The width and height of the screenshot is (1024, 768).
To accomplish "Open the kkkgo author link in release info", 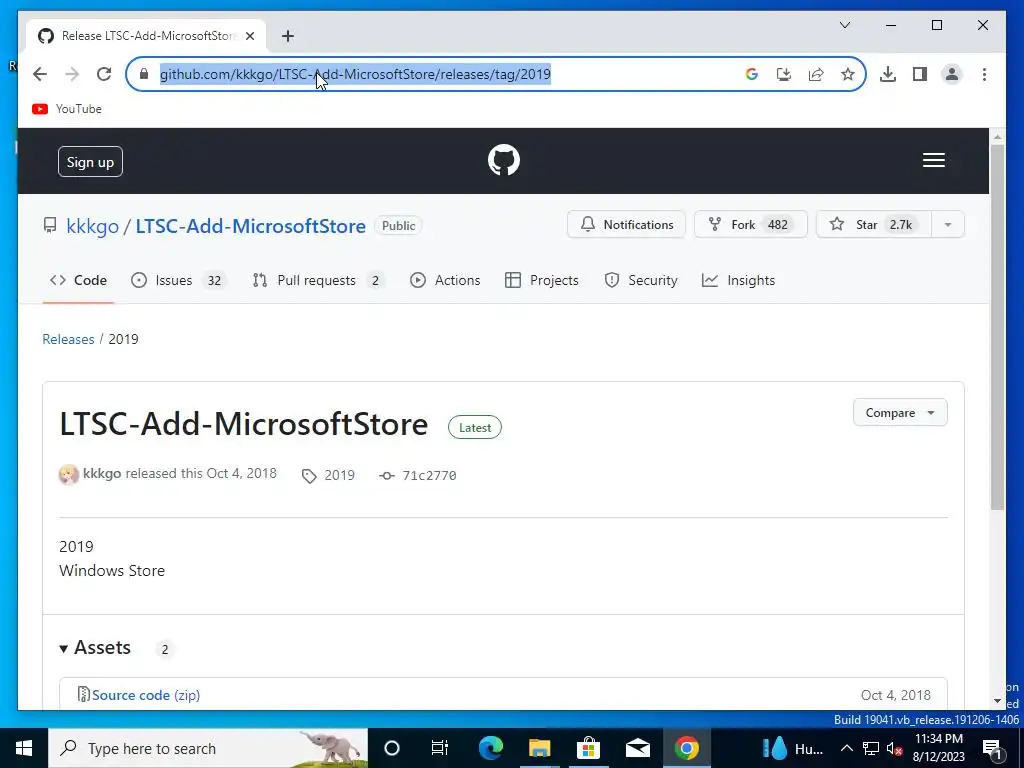I will tap(102, 473).
